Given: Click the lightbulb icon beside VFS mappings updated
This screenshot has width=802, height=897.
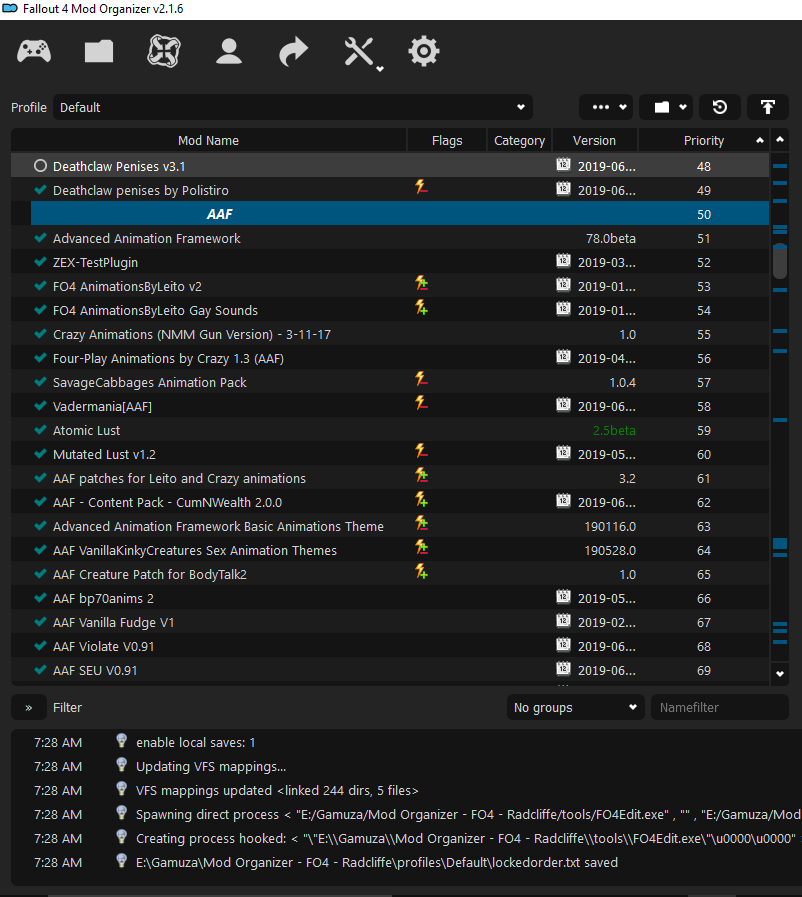Looking at the screenshot, I should (121, 789).
